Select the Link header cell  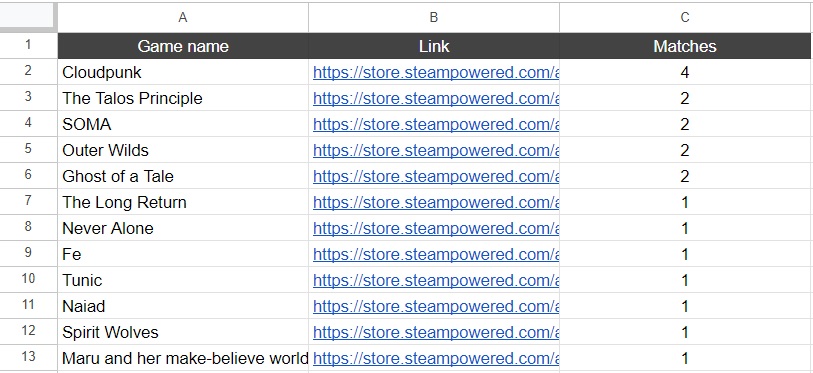tap(433, 46)
